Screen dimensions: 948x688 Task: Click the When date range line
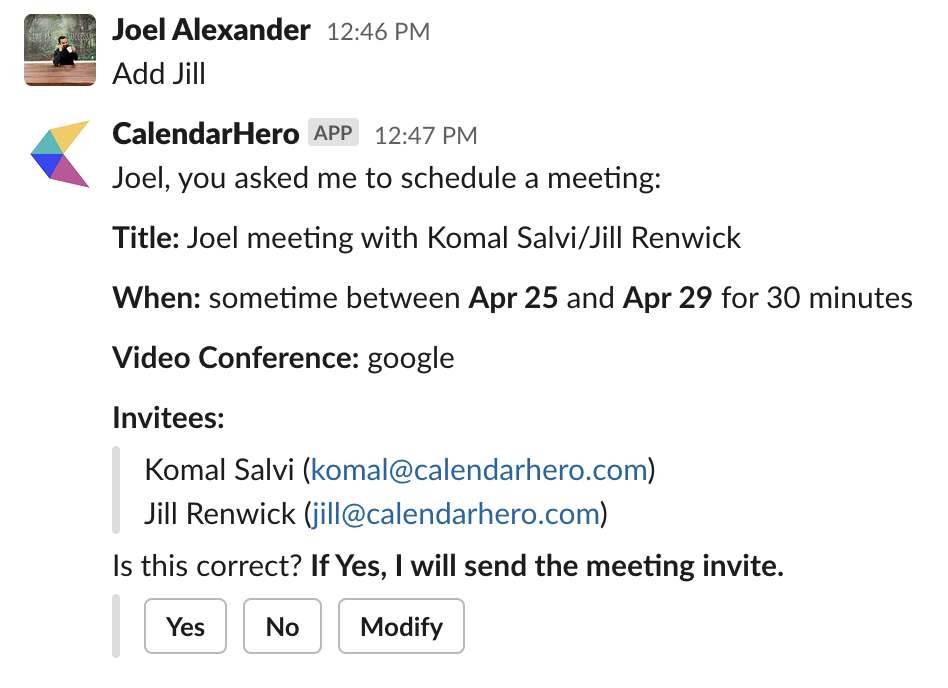click(512, 298)
